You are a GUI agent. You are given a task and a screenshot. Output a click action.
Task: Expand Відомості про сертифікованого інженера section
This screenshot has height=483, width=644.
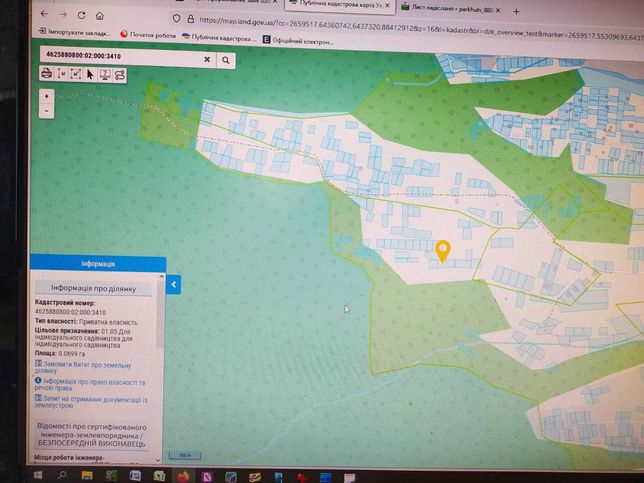(91, 435)
